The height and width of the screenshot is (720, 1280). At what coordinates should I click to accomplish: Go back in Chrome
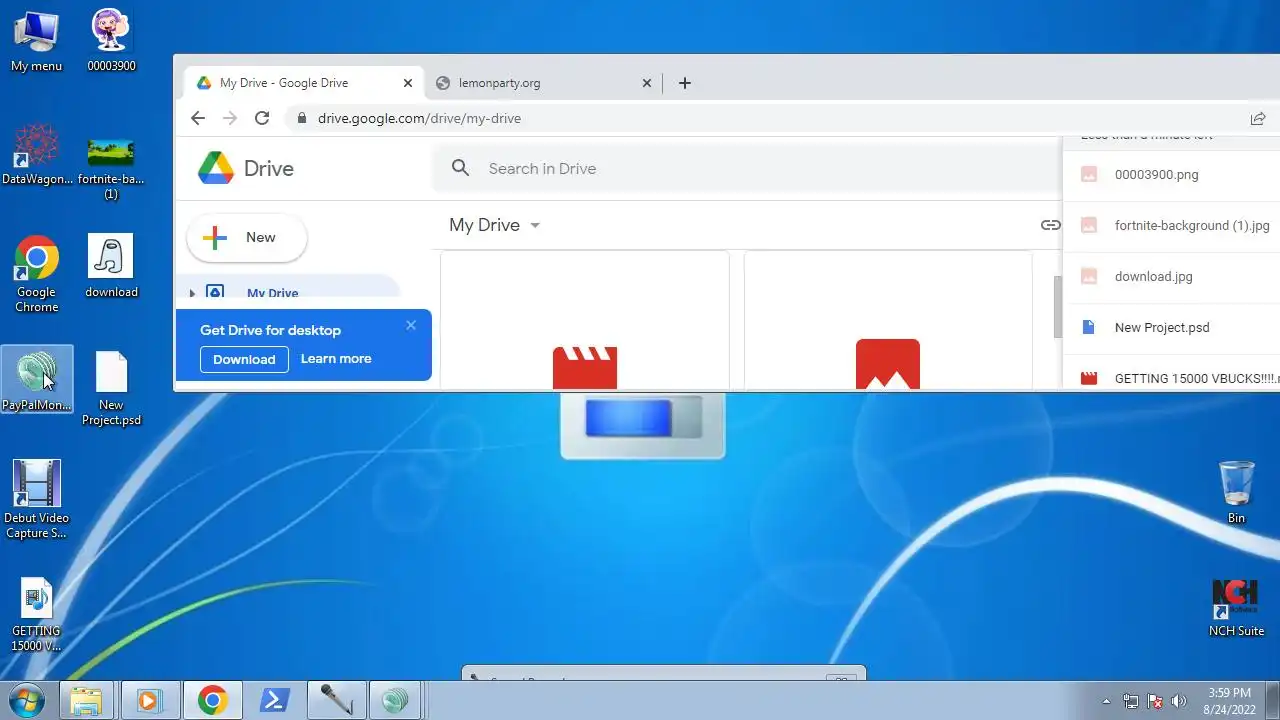pos(198,118)
